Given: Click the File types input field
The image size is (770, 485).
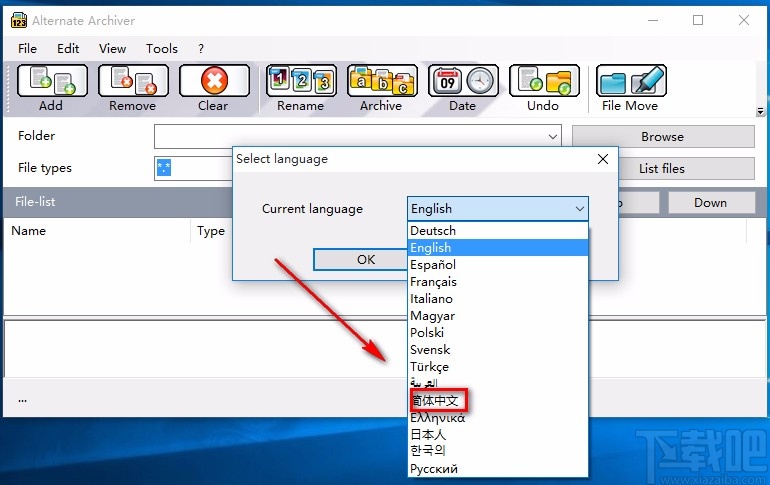Looking at the screenshot, I should point(193,168).
